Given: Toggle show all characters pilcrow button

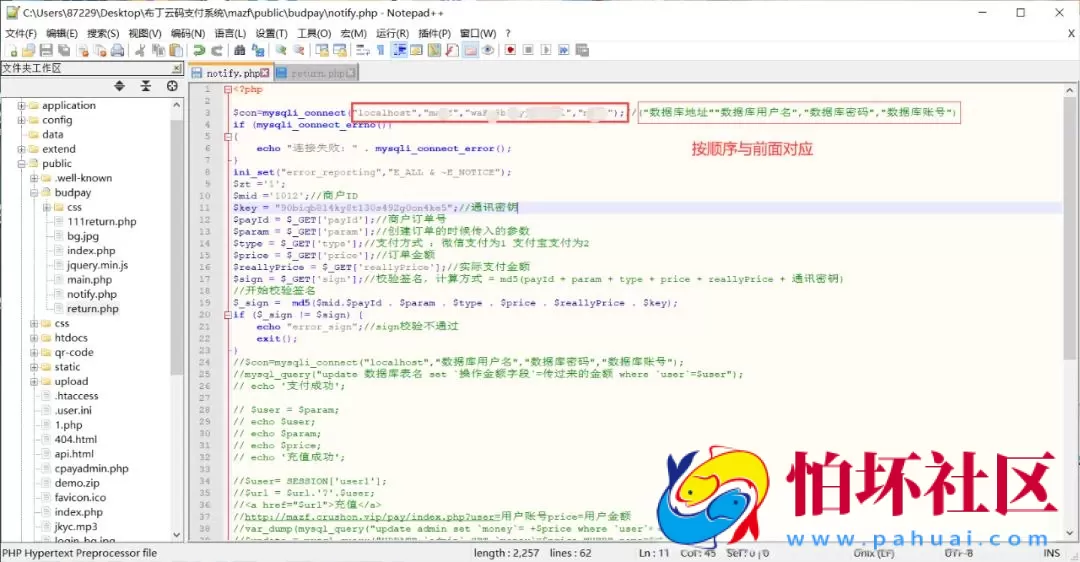Looking at the screenshot, I should click(380, 50).
